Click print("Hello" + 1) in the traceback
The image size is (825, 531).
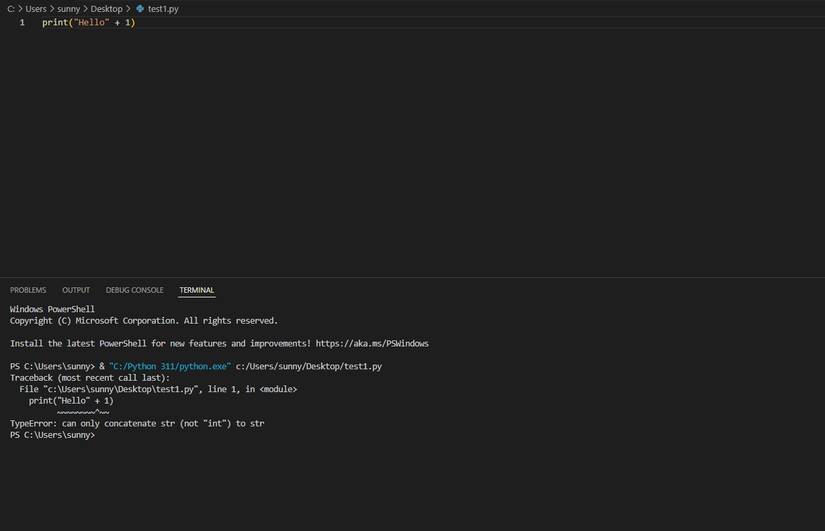[71, 401]
